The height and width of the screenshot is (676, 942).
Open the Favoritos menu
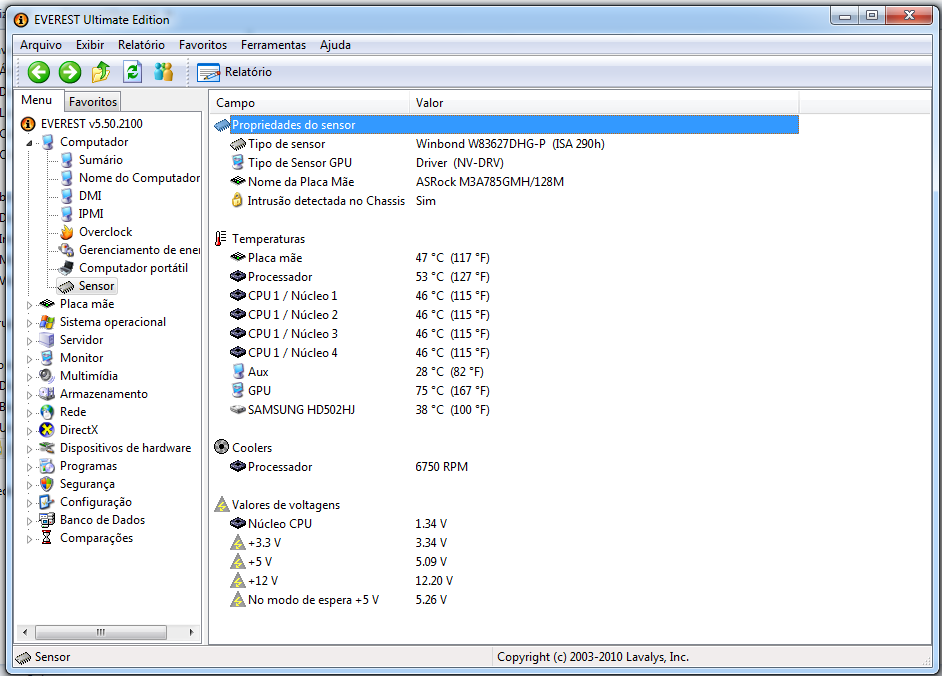[203, 45]
